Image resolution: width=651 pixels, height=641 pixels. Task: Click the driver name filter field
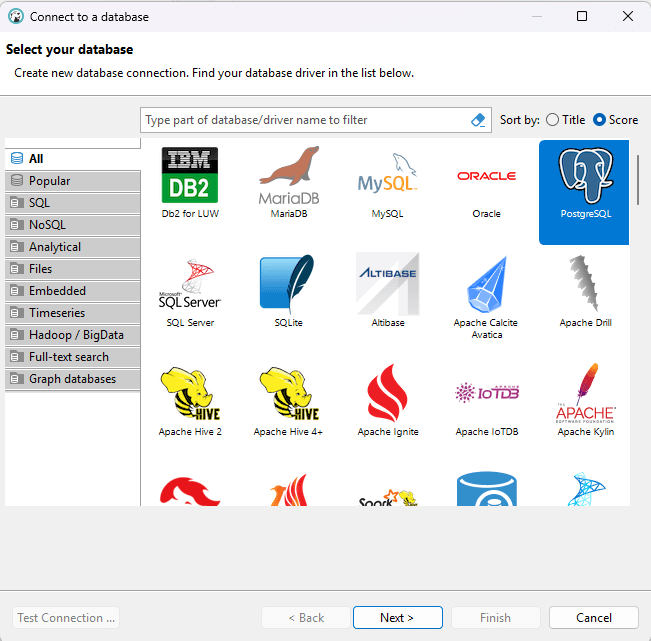[x=300, y=120]
